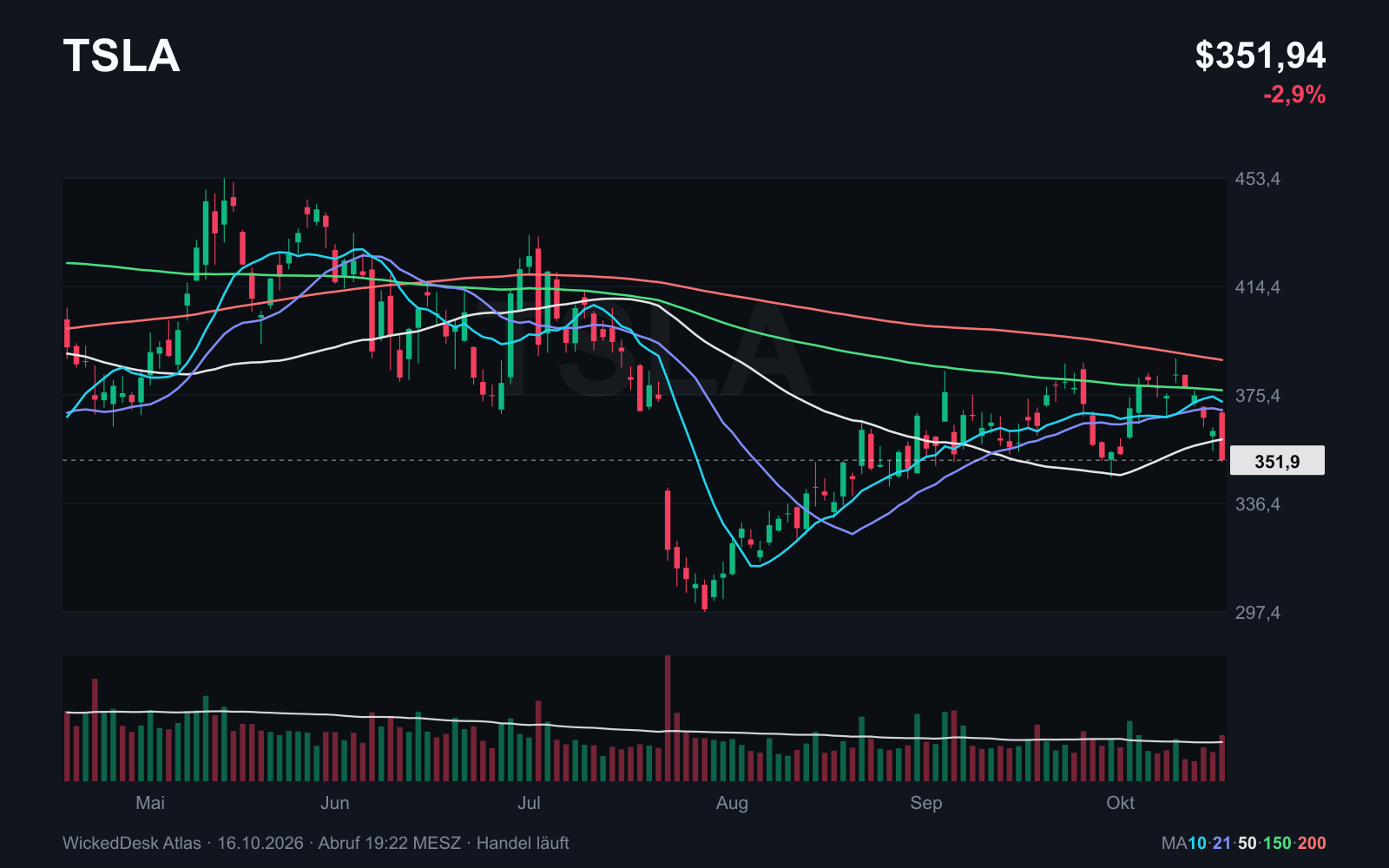Select the Jun label on time axis
The image size is (1389, 868).
(x=335, y=803)
